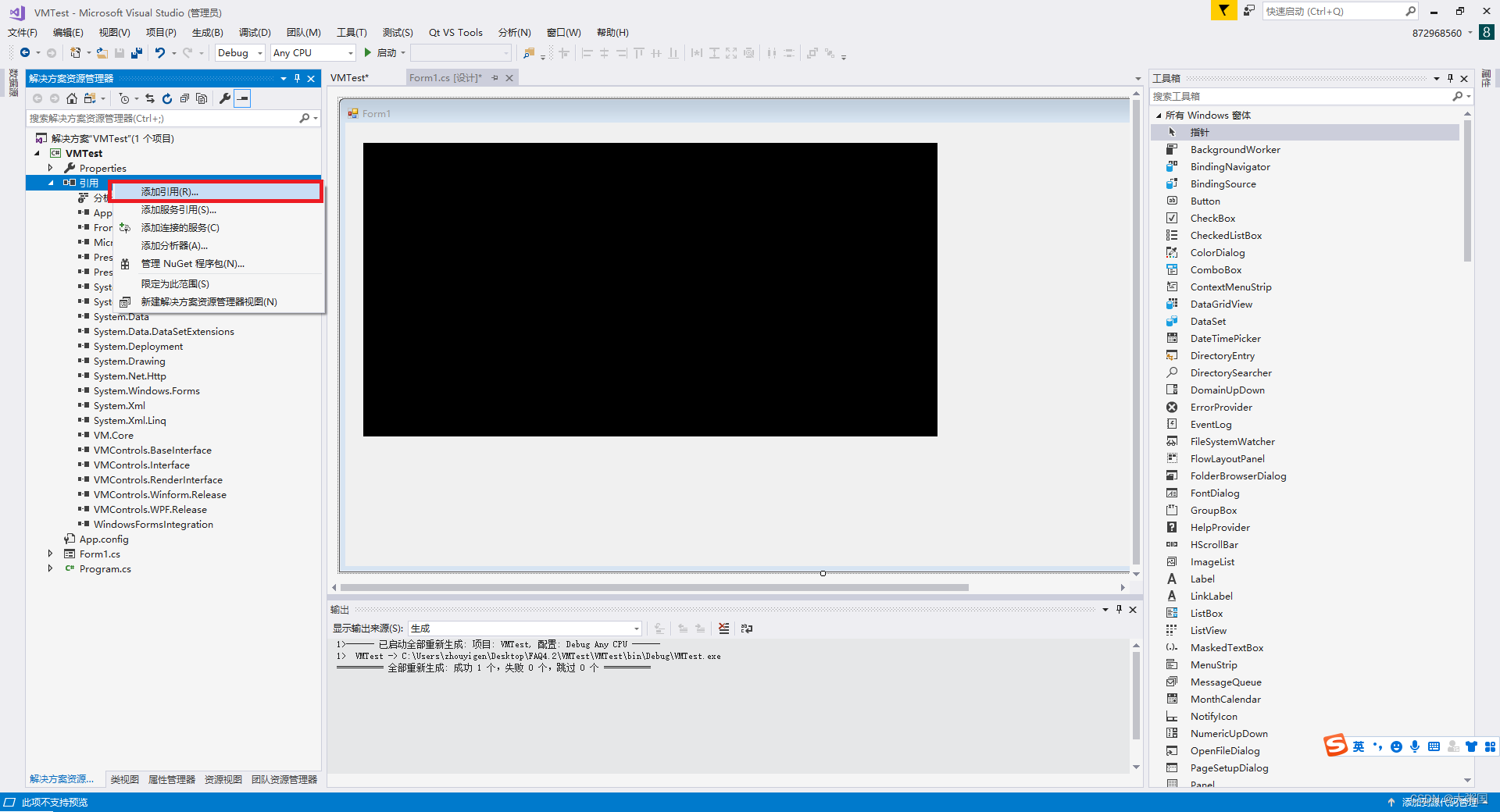Screen dimensions: 1500x812
Task: Click the search magnifier in Solution Explorer search
Action: [304, 118]
